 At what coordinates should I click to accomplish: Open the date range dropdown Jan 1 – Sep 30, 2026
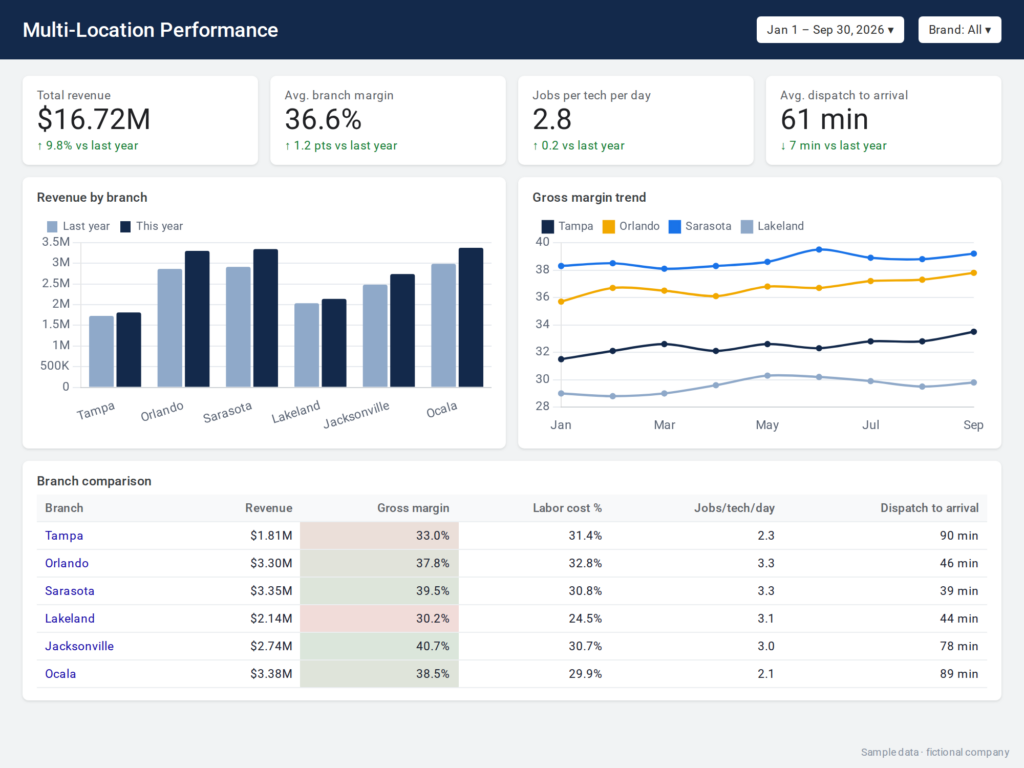coord(830,30)
